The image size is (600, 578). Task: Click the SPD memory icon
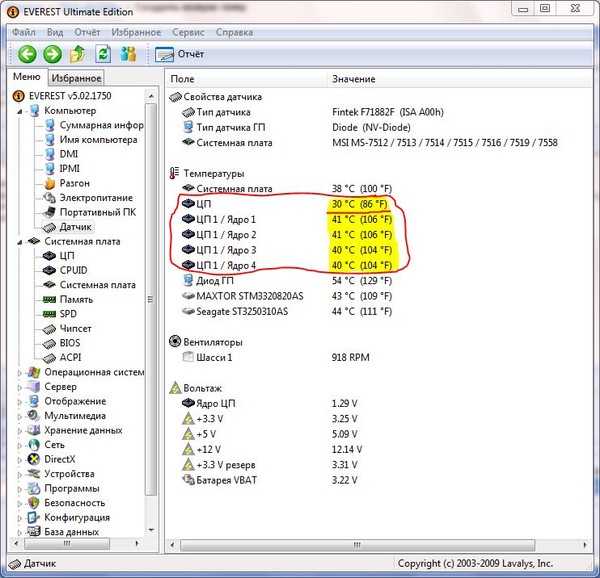49,314
